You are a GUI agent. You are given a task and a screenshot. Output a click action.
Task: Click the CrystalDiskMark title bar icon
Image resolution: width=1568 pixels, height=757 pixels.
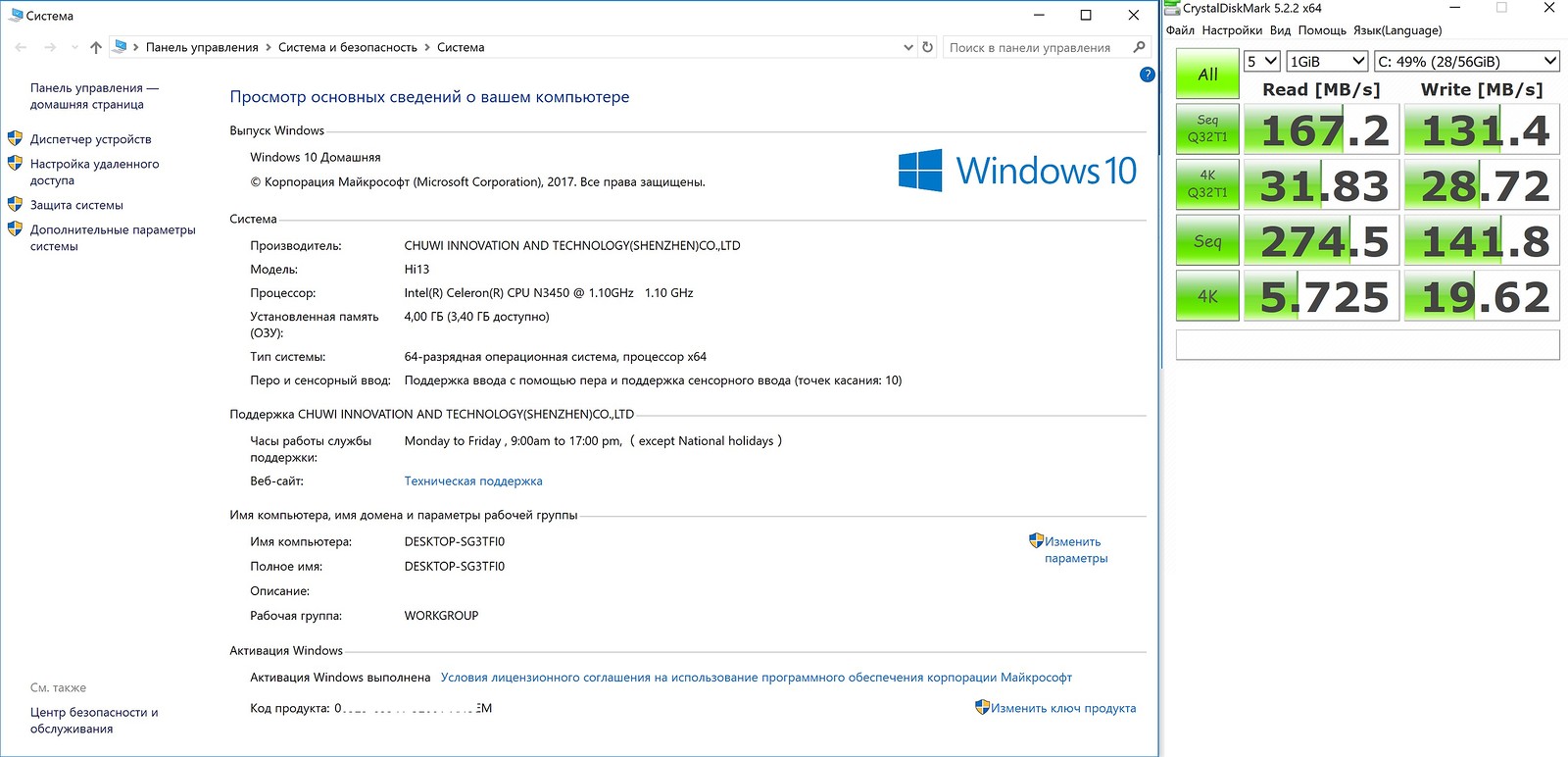click(1173, 8)
